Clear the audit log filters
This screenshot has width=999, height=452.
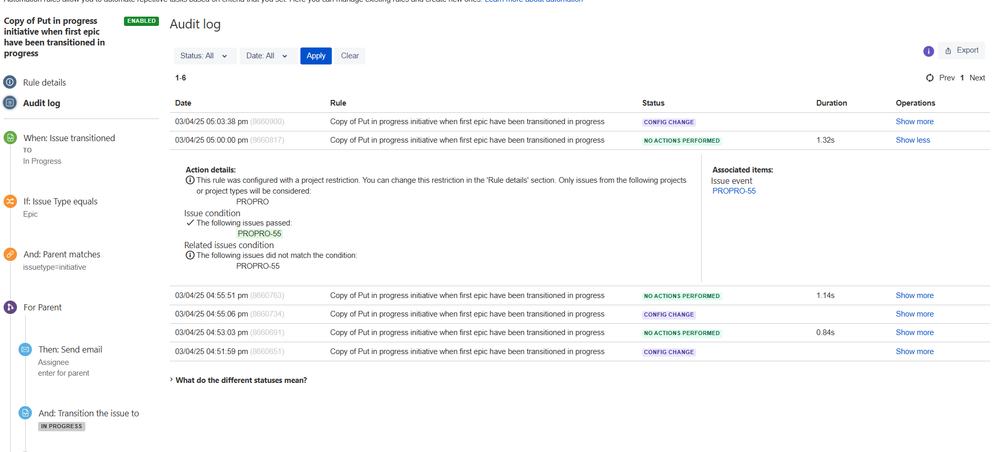click(350, 56)
